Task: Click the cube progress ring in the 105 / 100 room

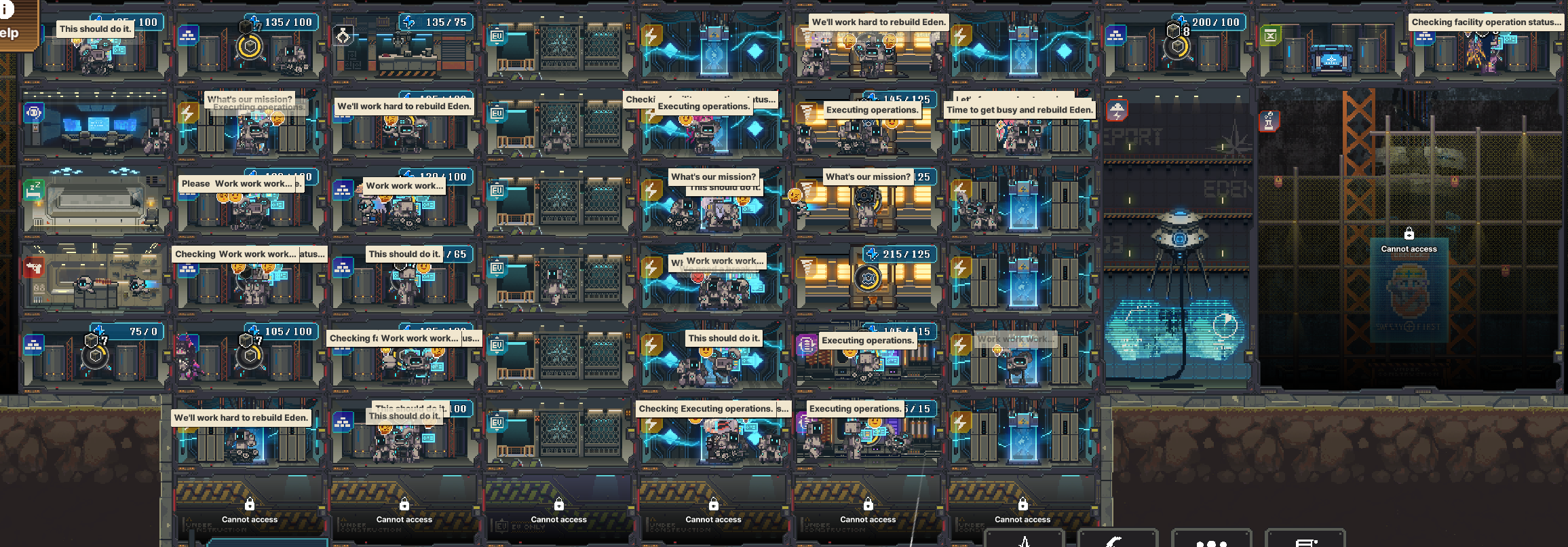Action: (x=250, y=356)
